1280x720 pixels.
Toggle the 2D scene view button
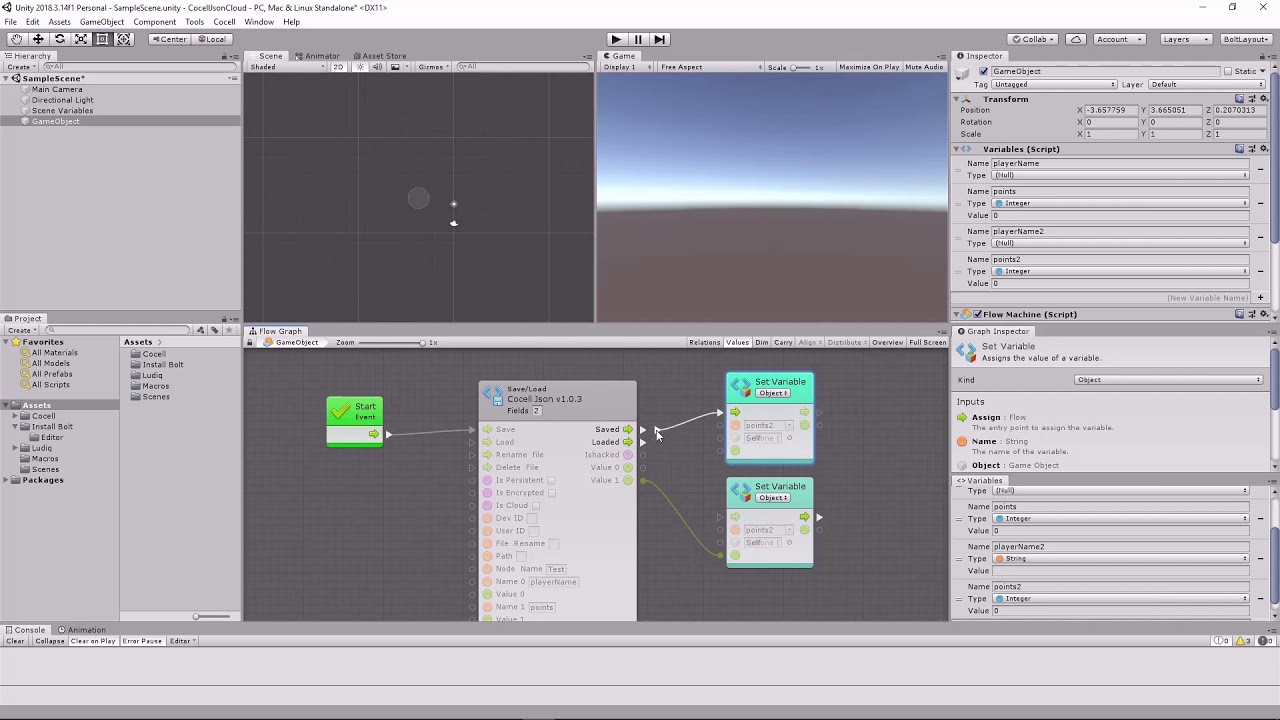338,67
